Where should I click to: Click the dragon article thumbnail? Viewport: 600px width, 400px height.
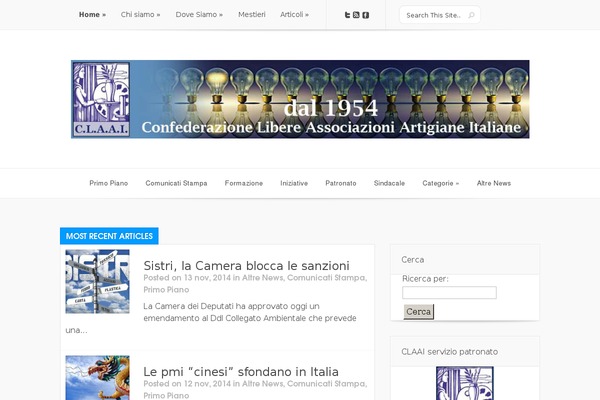point(98,378)
